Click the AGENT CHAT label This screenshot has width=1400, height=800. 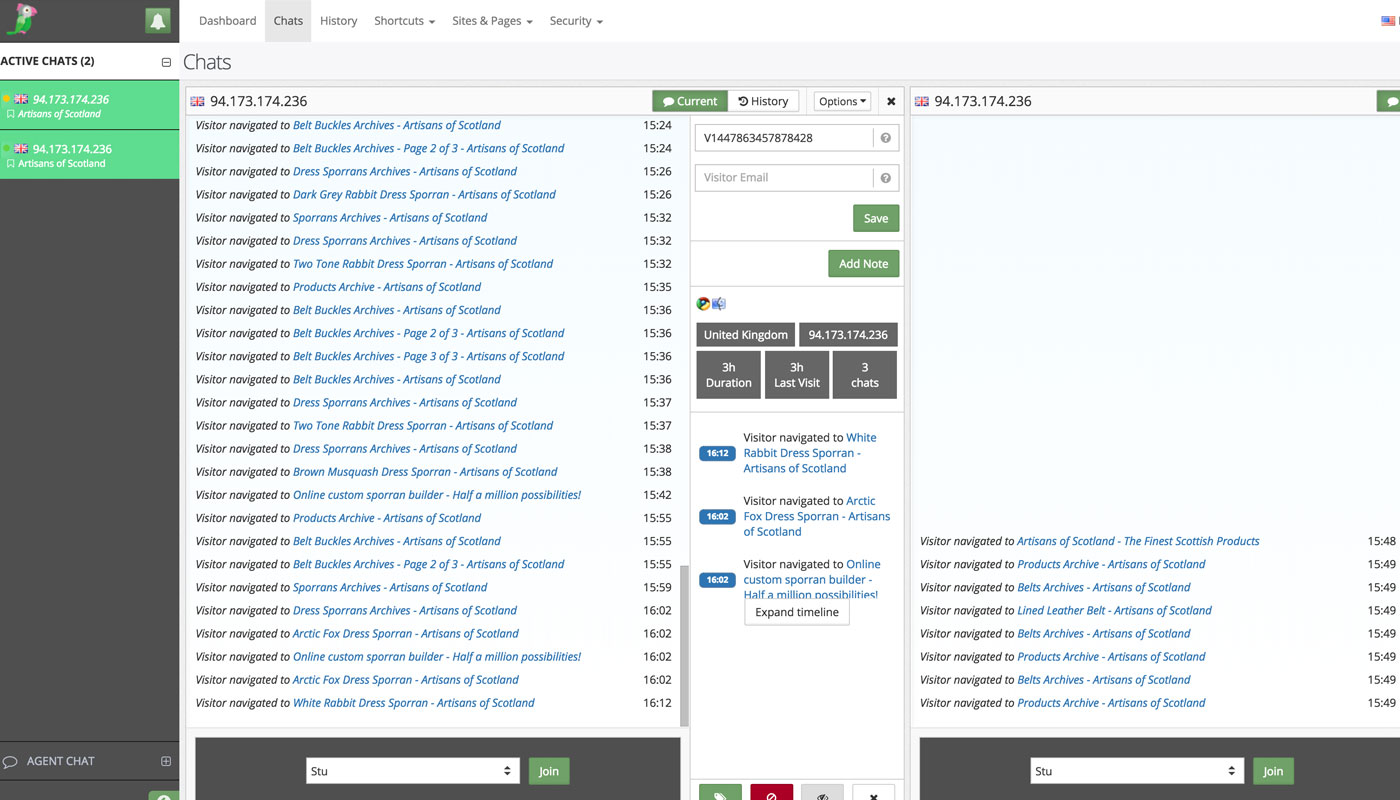60,762
